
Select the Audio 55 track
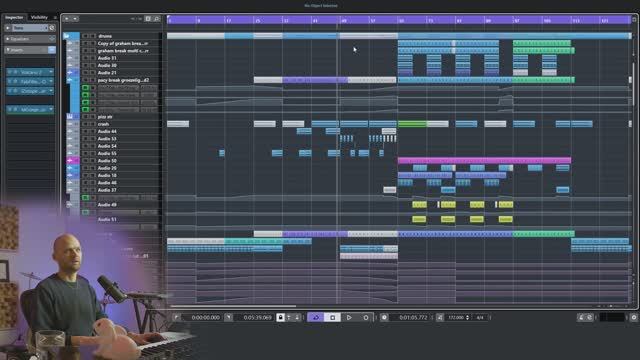107,153
